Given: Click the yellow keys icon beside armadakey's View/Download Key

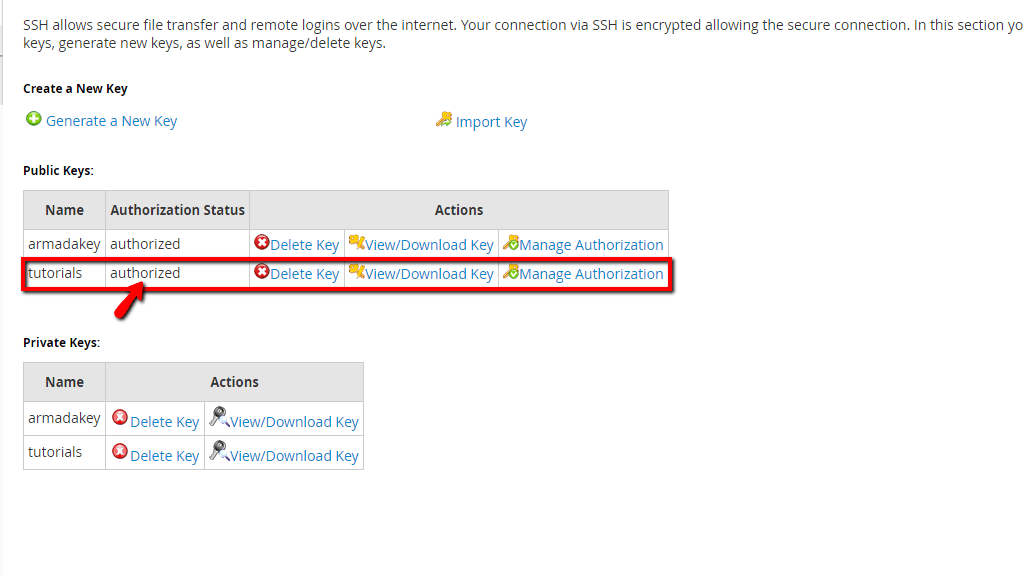Looking at the screenshot, I should [x=355, y=243].
